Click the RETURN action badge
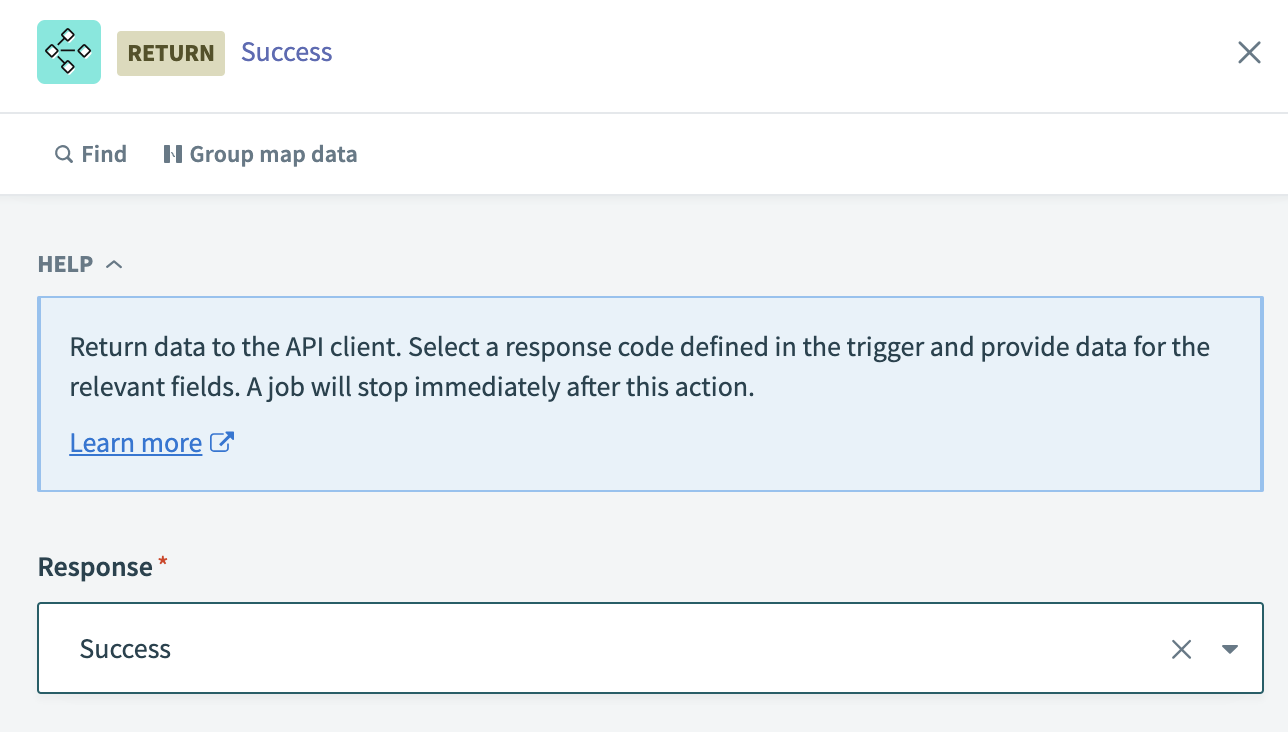Screen dimensions: 1288x732 [x=170, y=53]
